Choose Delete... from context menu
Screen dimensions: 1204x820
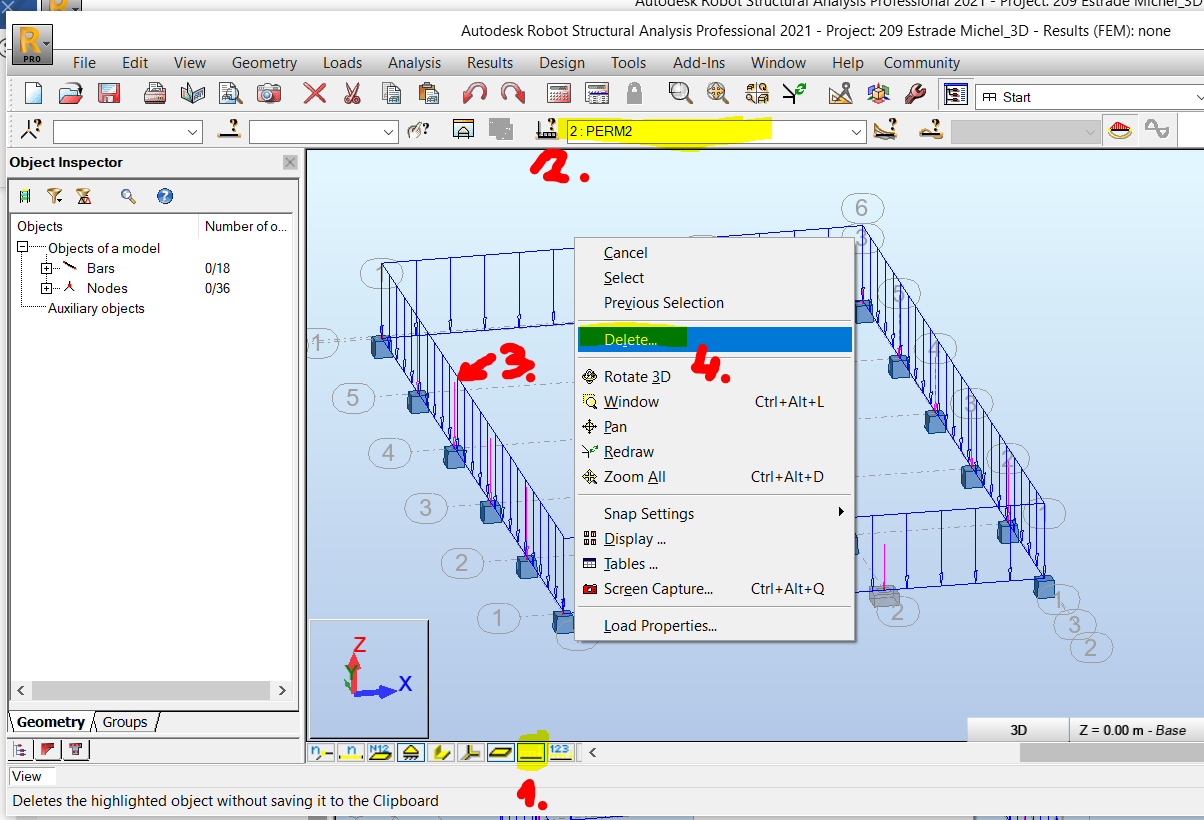[715, 340]
